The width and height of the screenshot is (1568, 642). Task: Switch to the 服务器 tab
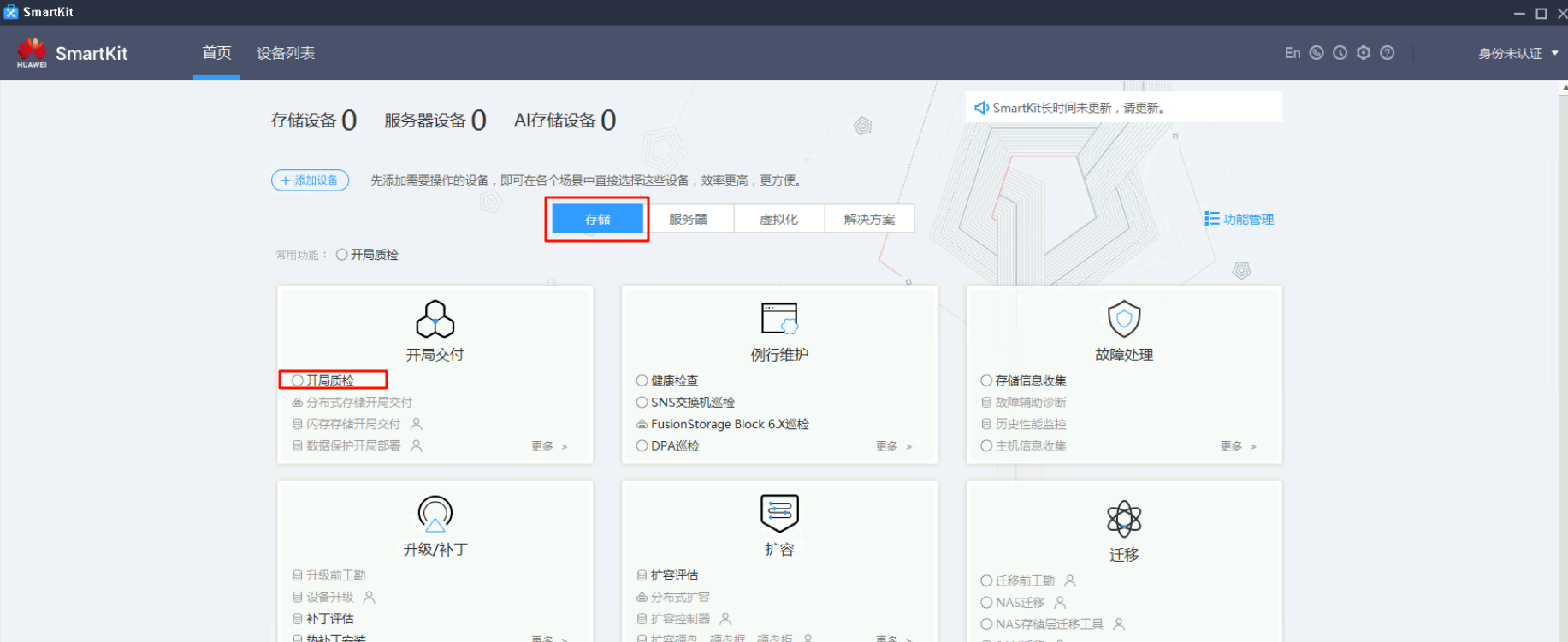click(688, 219)
